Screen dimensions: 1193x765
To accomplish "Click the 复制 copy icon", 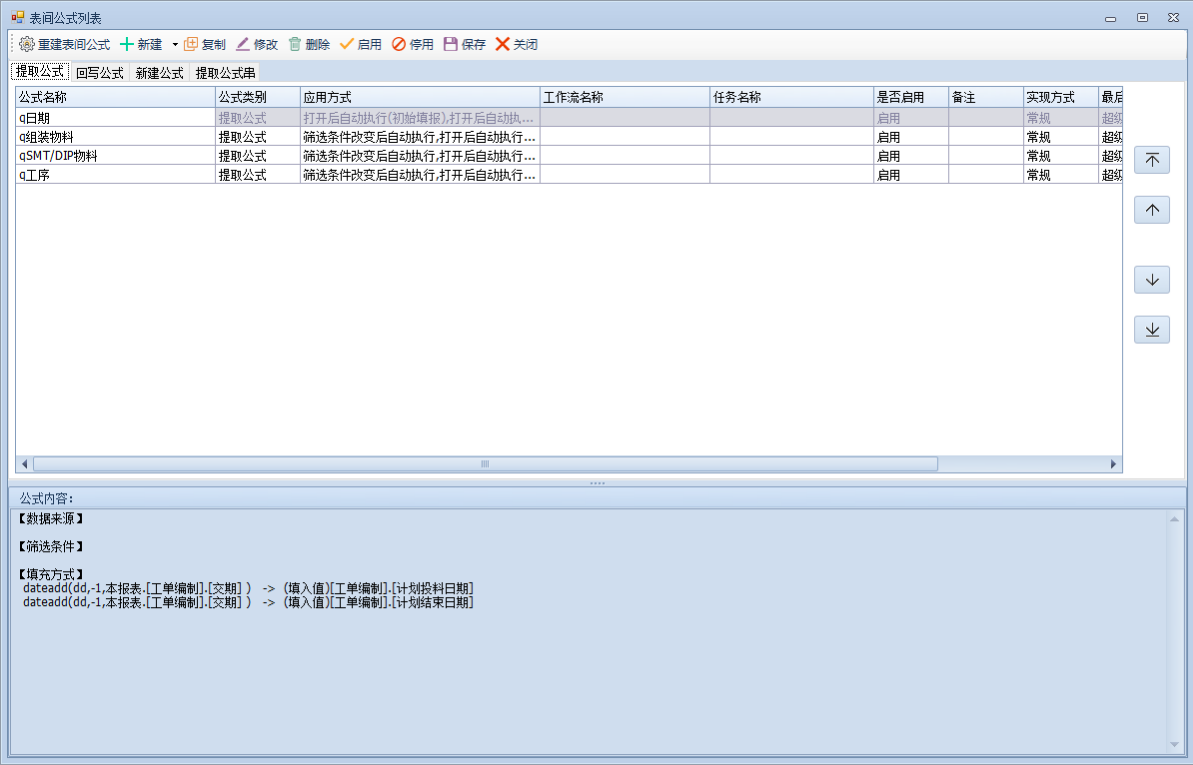I will pyautogui.click(x=191, y=45).
